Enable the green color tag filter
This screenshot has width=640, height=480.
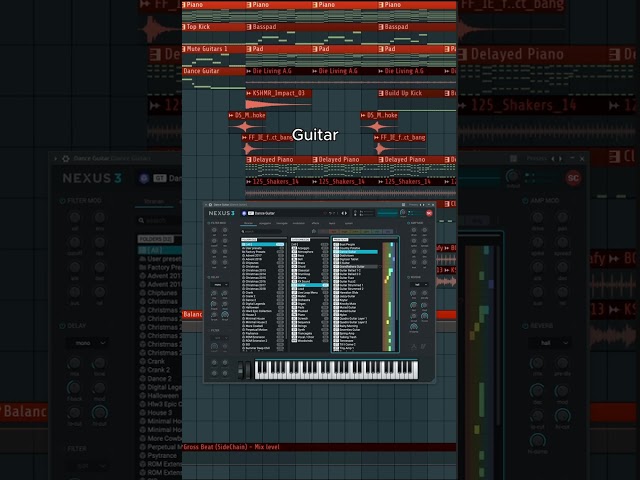click(x=366, y=231)
